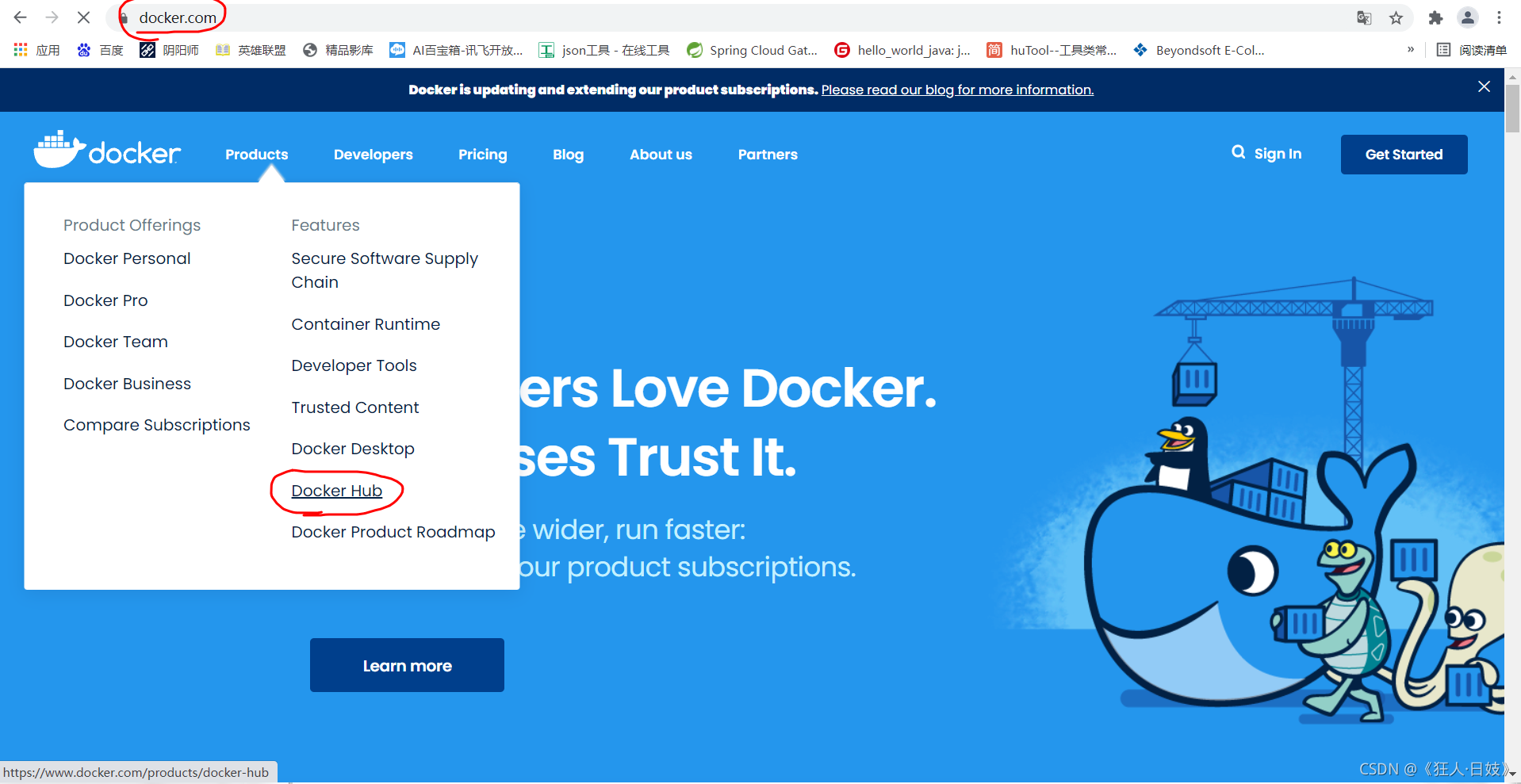Select Docker Business in the menu

[x=127, y=384]
